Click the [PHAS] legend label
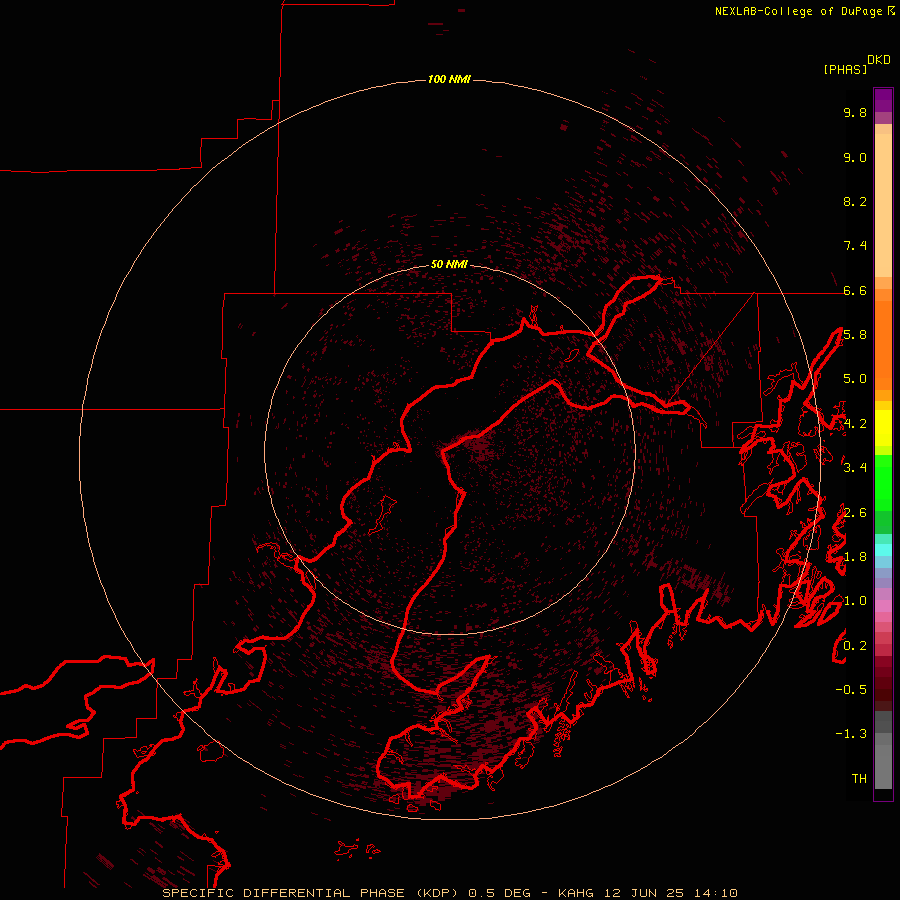 click(x=845, y=69)
